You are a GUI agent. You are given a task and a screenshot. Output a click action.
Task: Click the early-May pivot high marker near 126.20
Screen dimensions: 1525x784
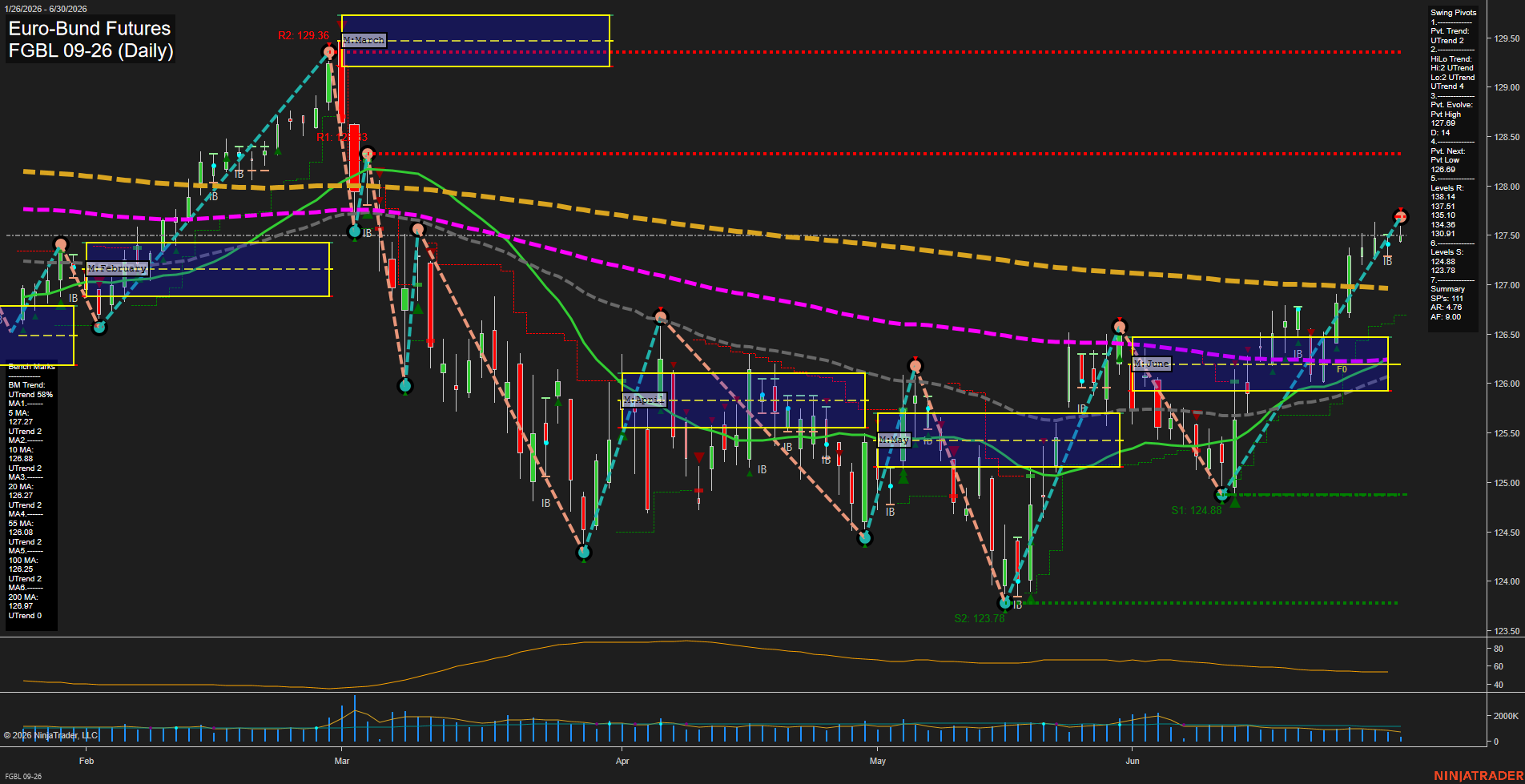click(x=915, y=366)
